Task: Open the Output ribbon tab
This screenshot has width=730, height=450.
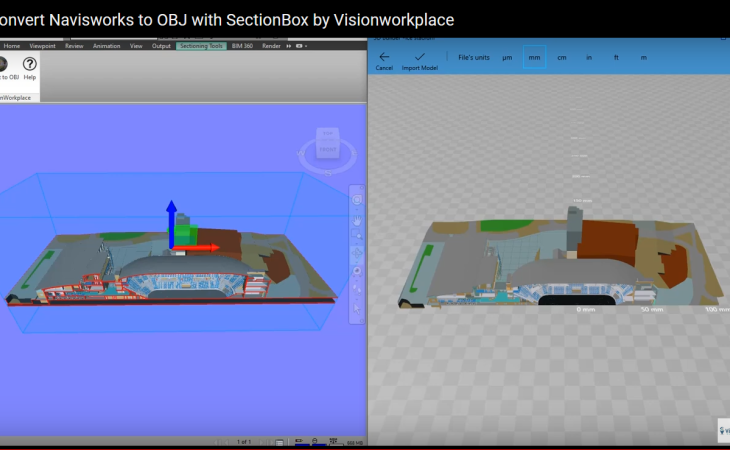Action: [x=161, y=46]
